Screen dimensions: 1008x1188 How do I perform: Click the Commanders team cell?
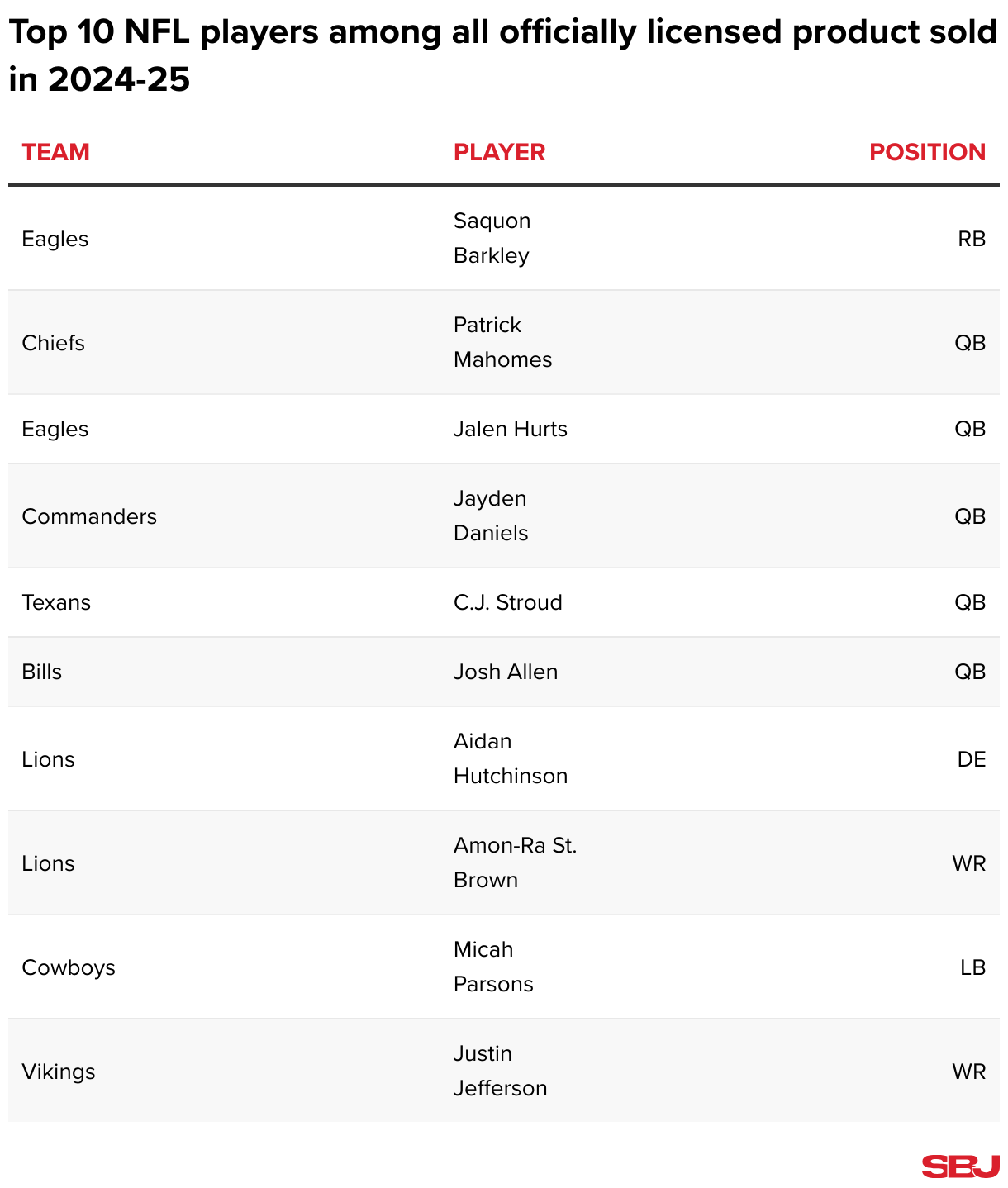[x=89, y=516]
